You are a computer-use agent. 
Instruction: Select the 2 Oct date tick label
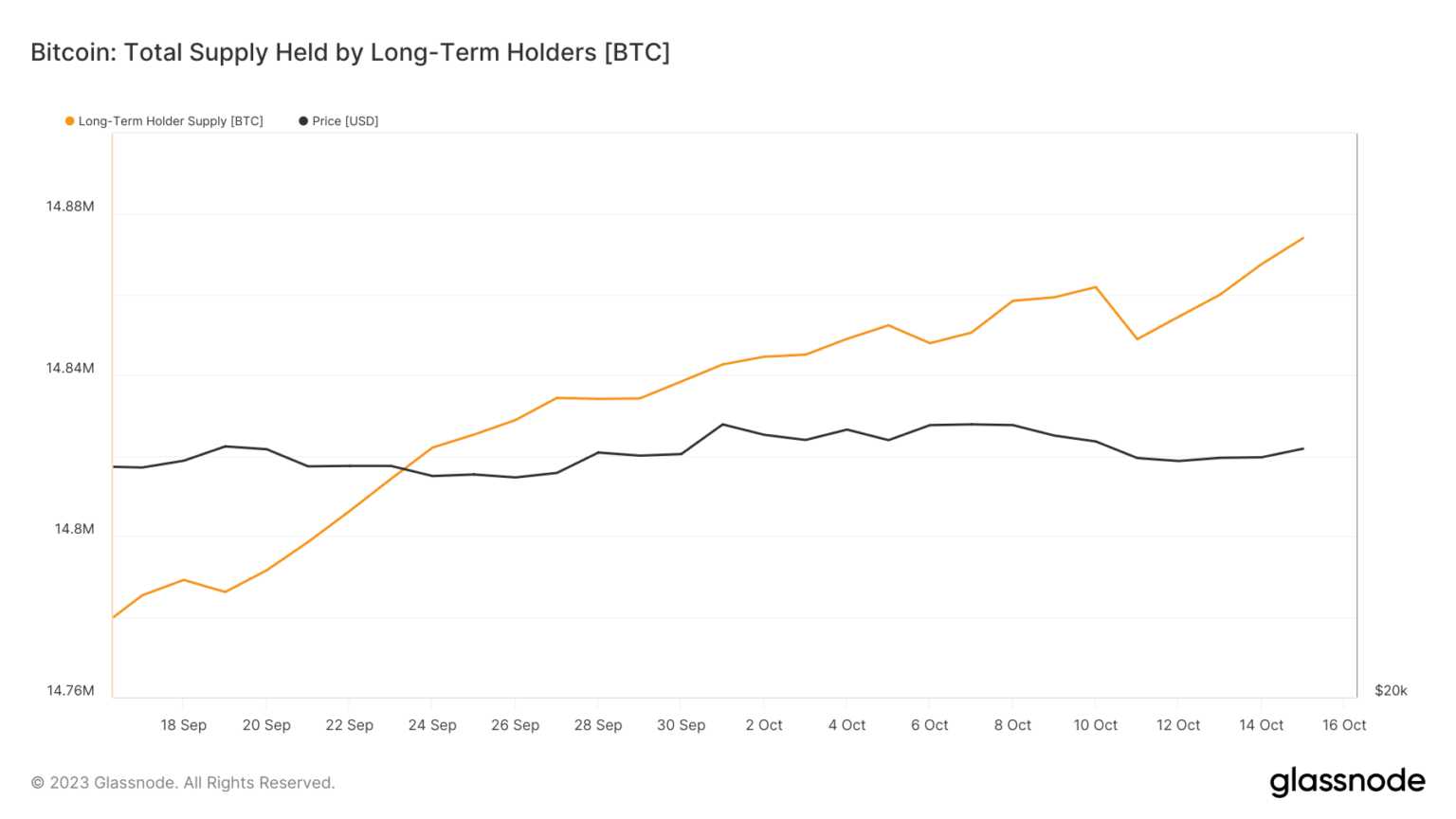(x=764, y=725)
